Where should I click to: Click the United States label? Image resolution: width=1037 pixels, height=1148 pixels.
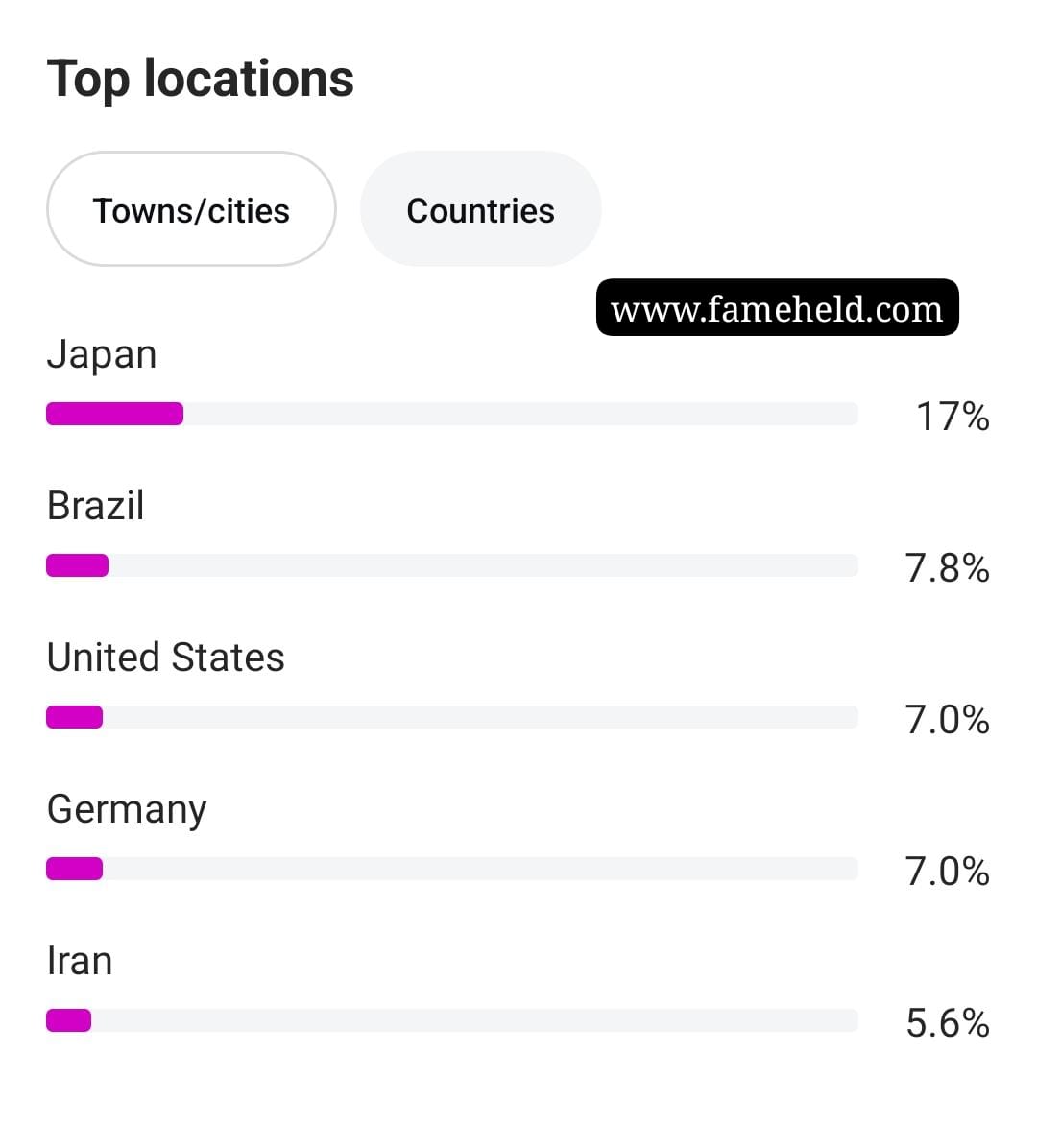pos(165,658)
